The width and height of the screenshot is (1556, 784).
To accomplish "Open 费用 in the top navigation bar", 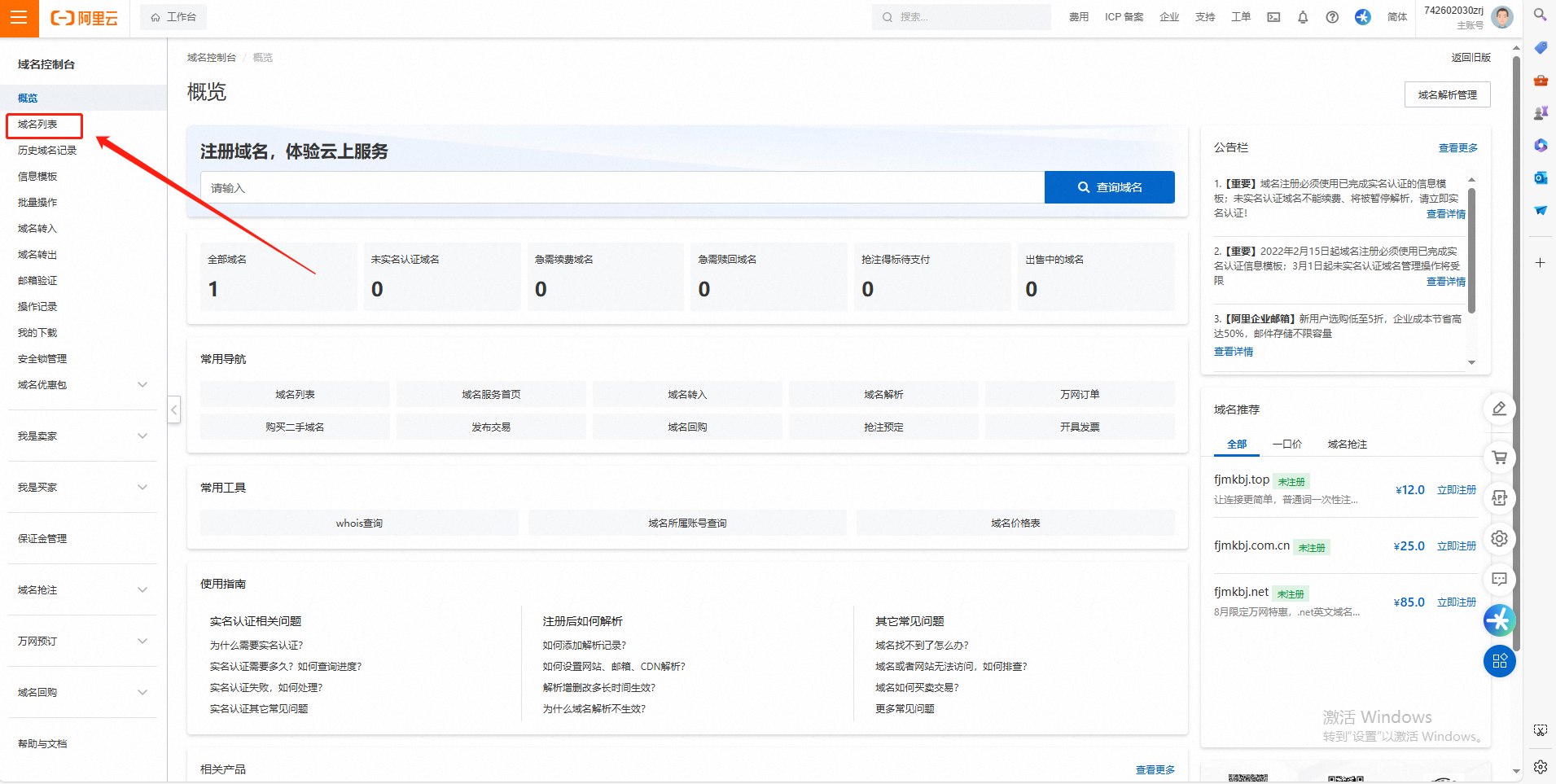I will tap(1079, 17).
